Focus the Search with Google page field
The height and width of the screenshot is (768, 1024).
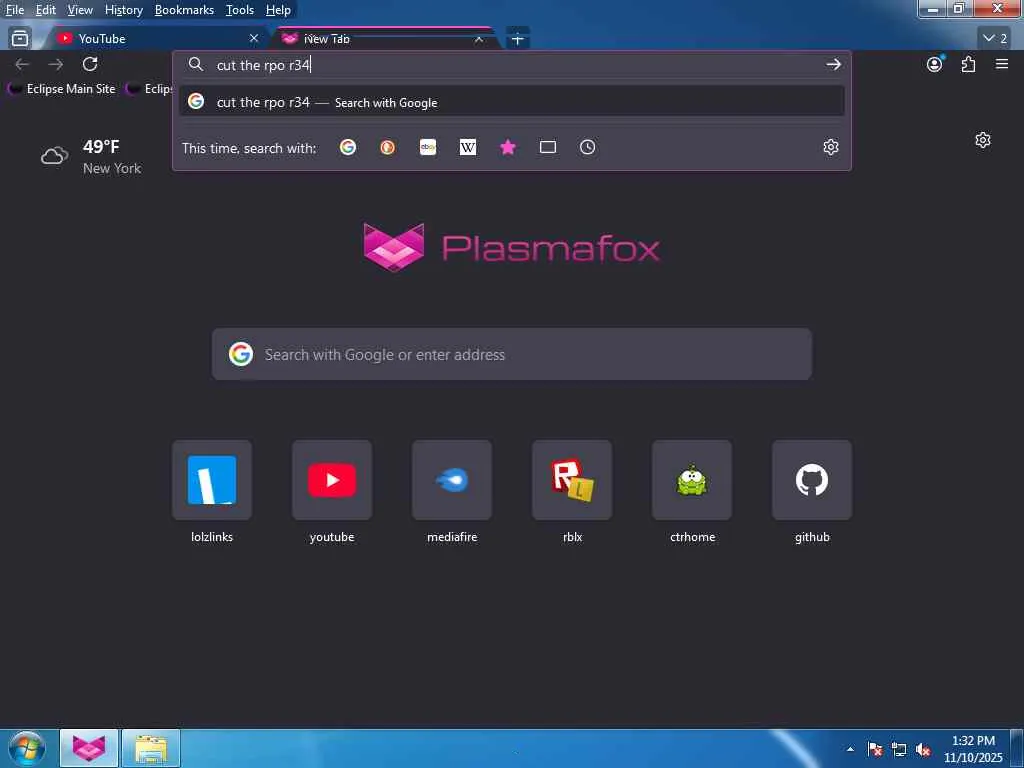[512, 354]
